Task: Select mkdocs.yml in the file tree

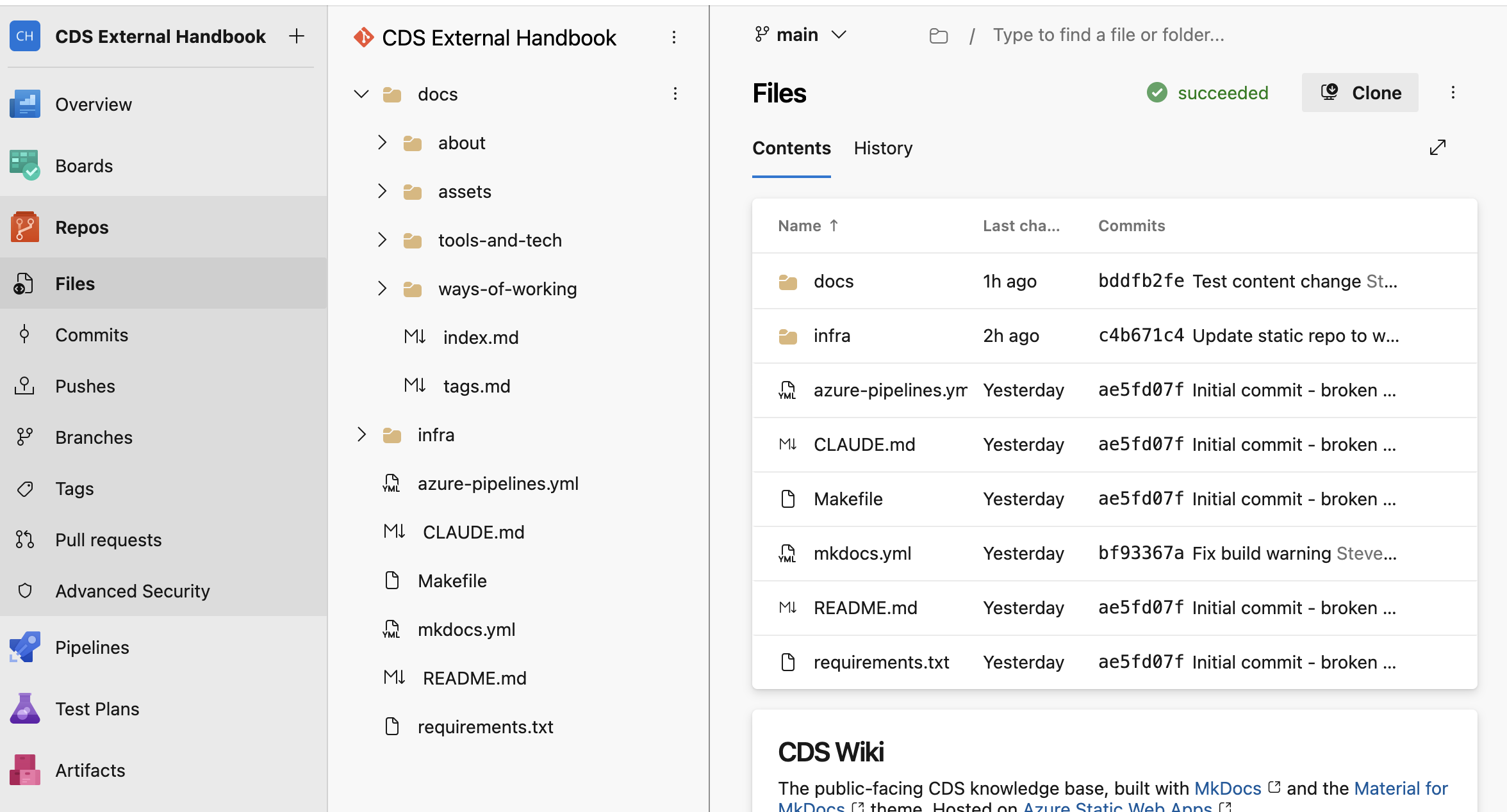Action: coord(466,629)
